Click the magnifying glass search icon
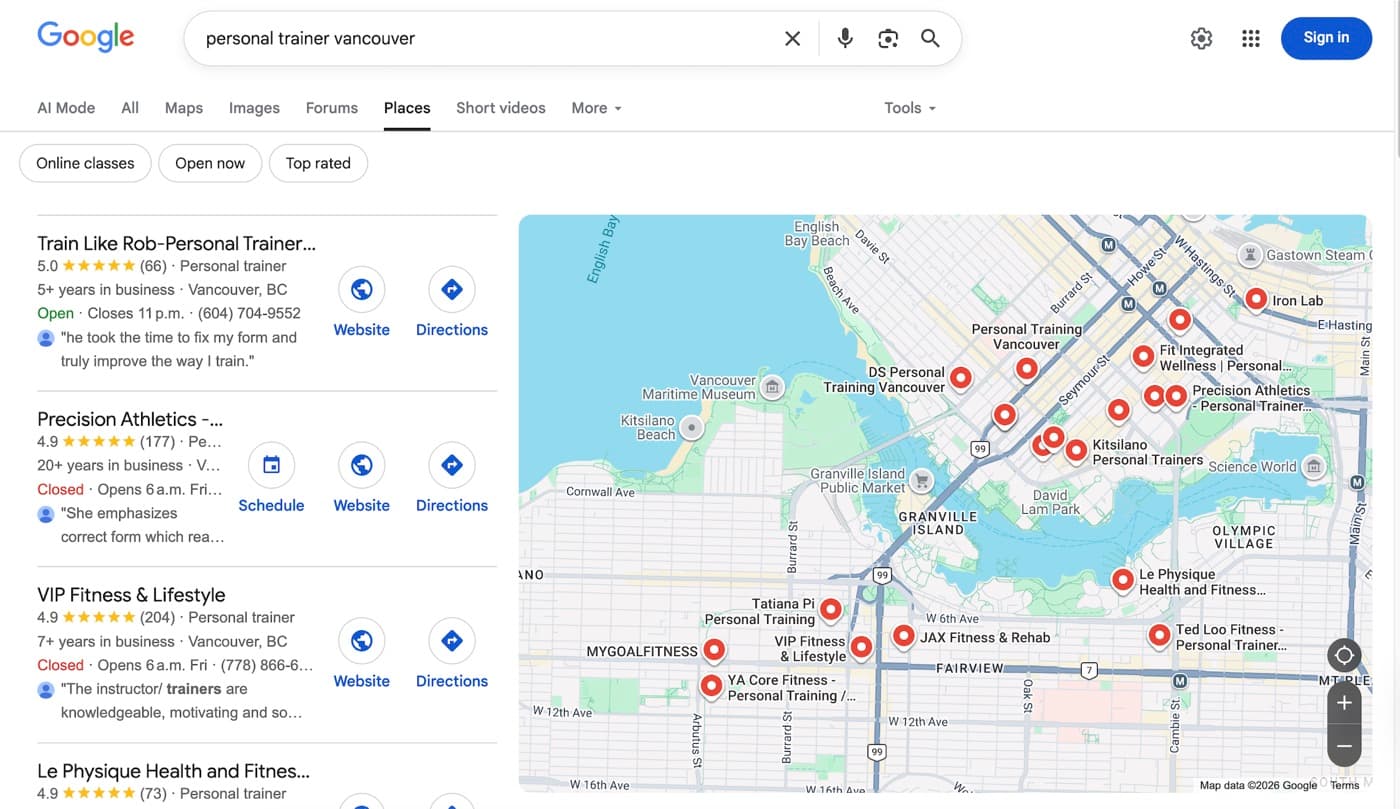The height and width of the screenshot is (809, 1400). 930,39
